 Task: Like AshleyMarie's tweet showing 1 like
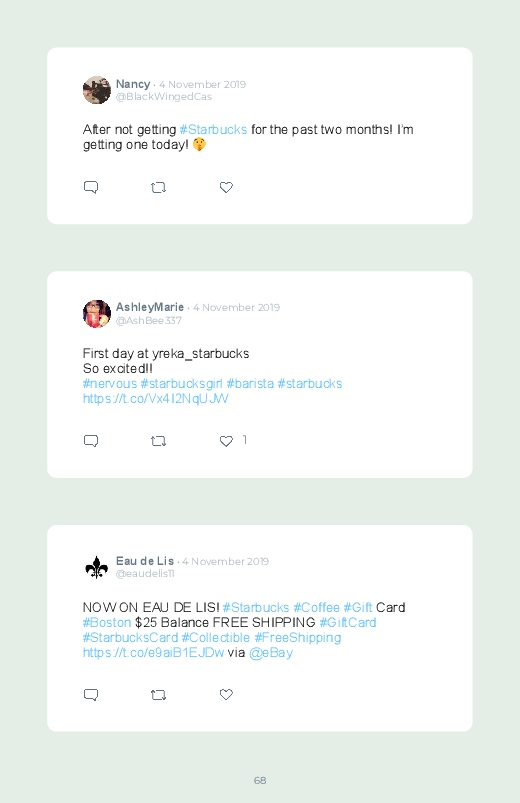pos(226,441)
